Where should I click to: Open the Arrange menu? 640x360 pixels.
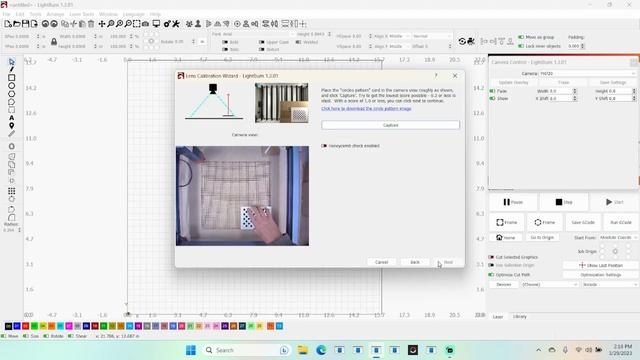click(x=55, y=14)
